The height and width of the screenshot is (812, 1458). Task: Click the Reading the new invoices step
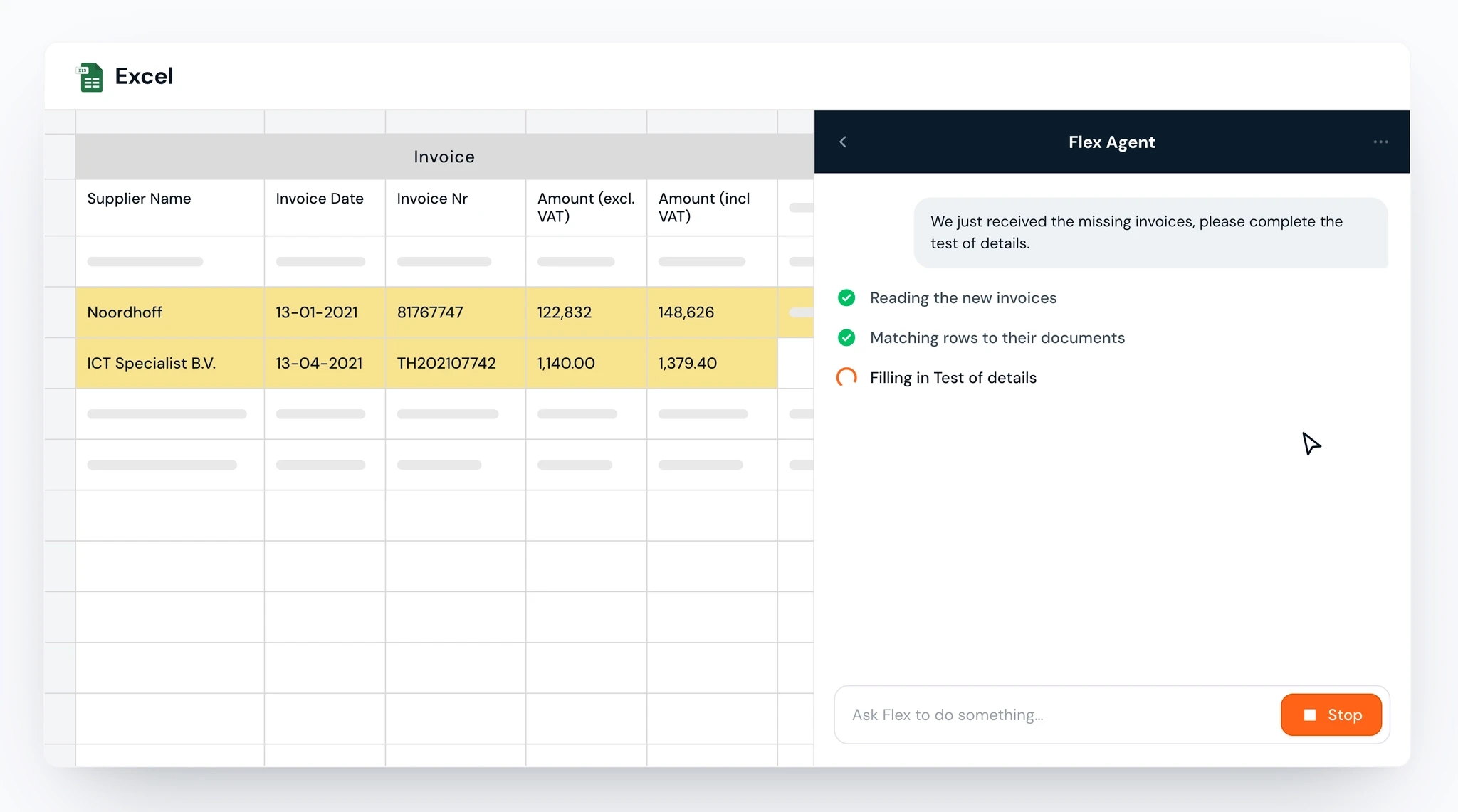pos(963,297)
